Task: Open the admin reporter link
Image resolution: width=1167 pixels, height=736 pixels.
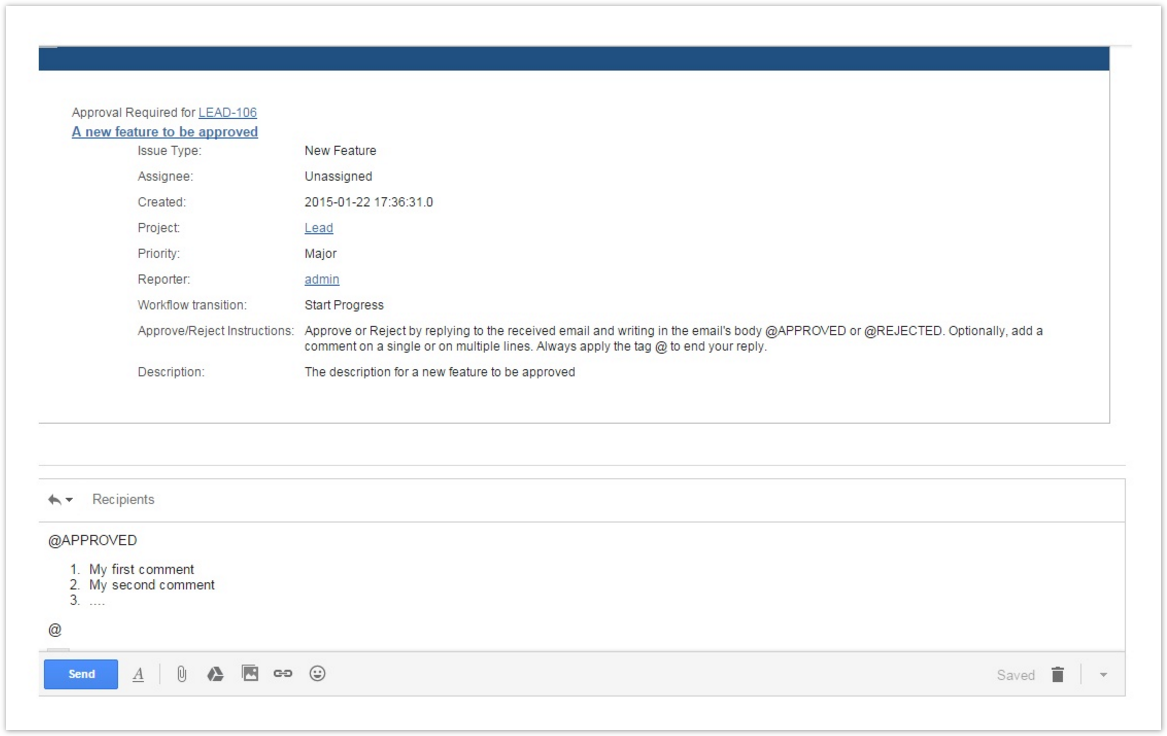Action: click(x=322, y=280)
